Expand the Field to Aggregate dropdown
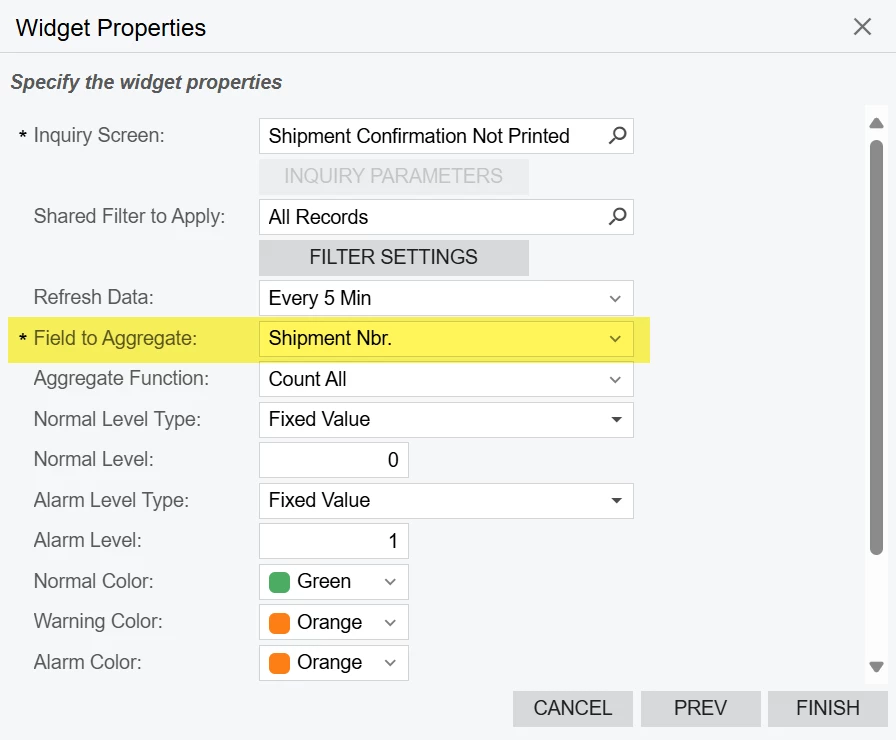 tap(446, 338)
